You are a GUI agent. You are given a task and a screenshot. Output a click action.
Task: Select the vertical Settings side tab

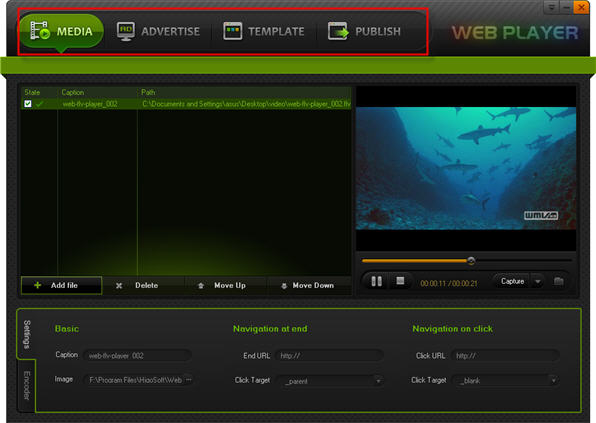(x=27, y=334)
